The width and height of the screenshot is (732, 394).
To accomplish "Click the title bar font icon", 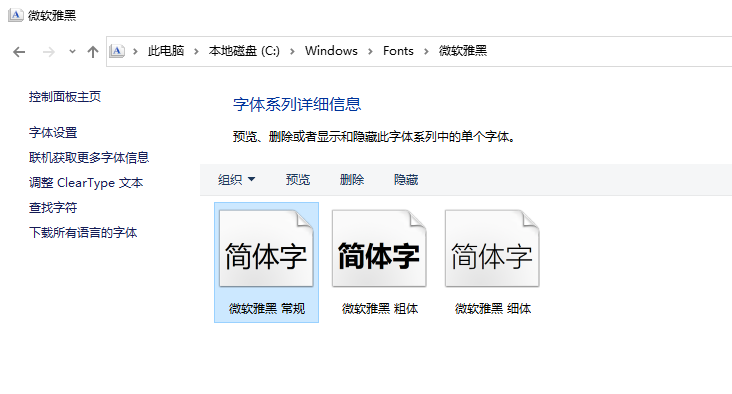I will pyautogui.click(x=15, y=15).
